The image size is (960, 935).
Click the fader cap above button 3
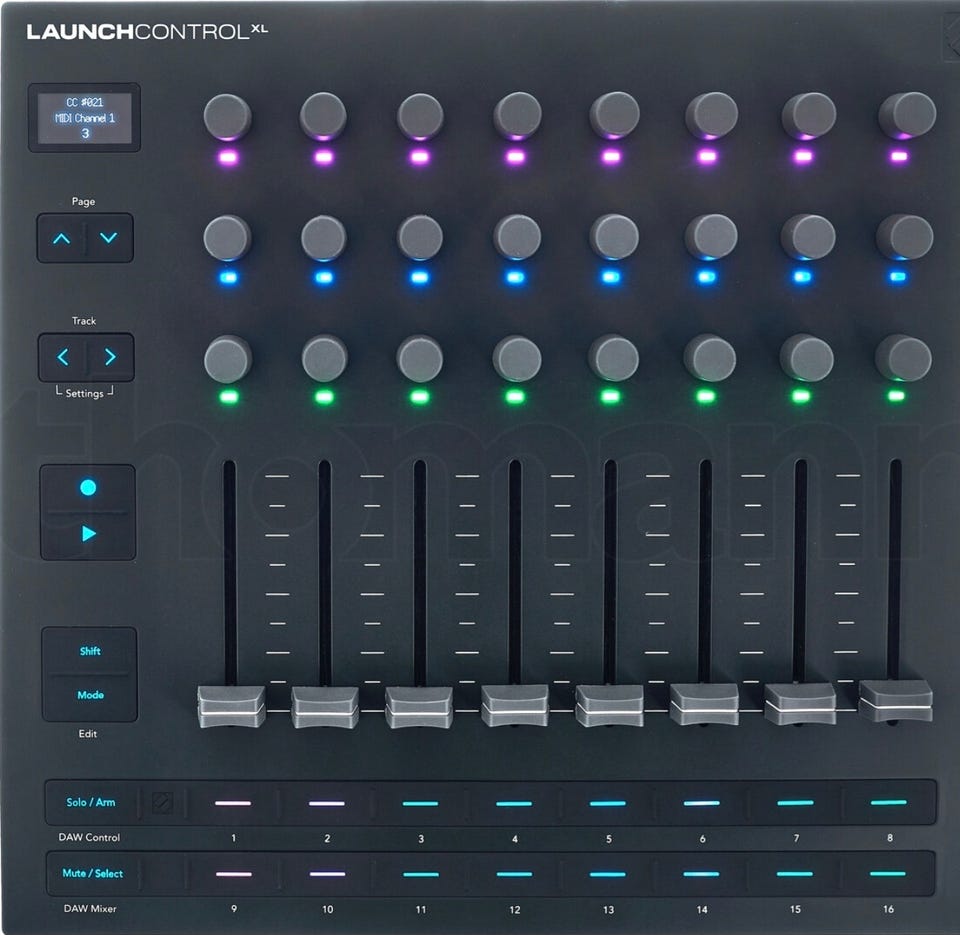pyautogui.click(x=419, y=707)
